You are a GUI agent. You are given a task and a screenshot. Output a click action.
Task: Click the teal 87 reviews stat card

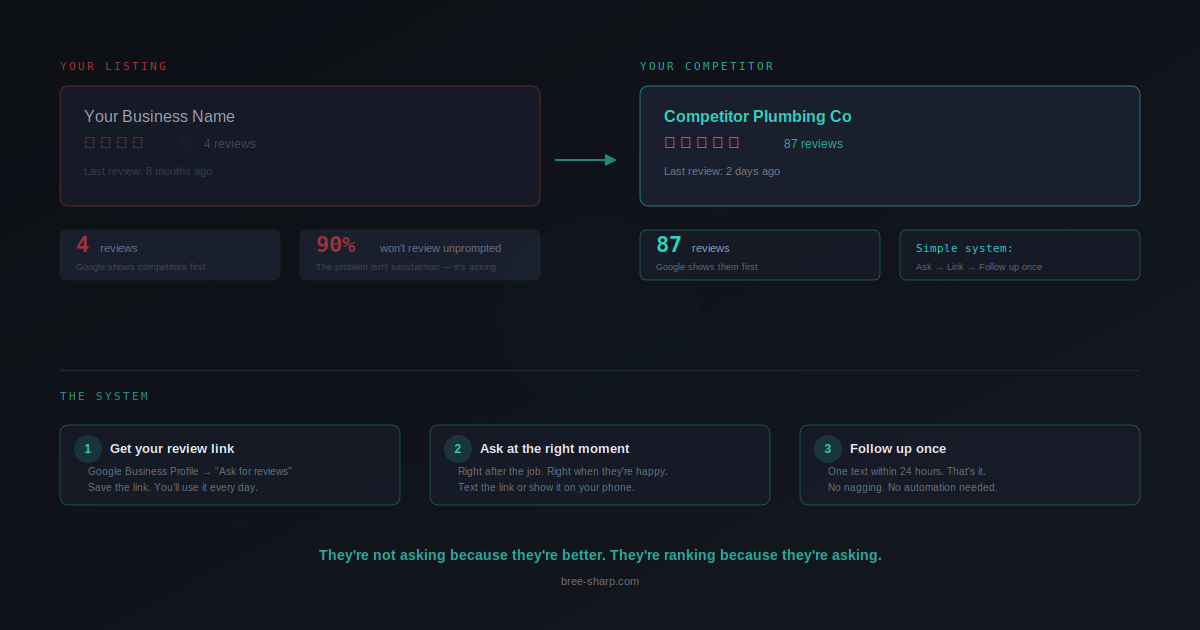coord(760,255)
